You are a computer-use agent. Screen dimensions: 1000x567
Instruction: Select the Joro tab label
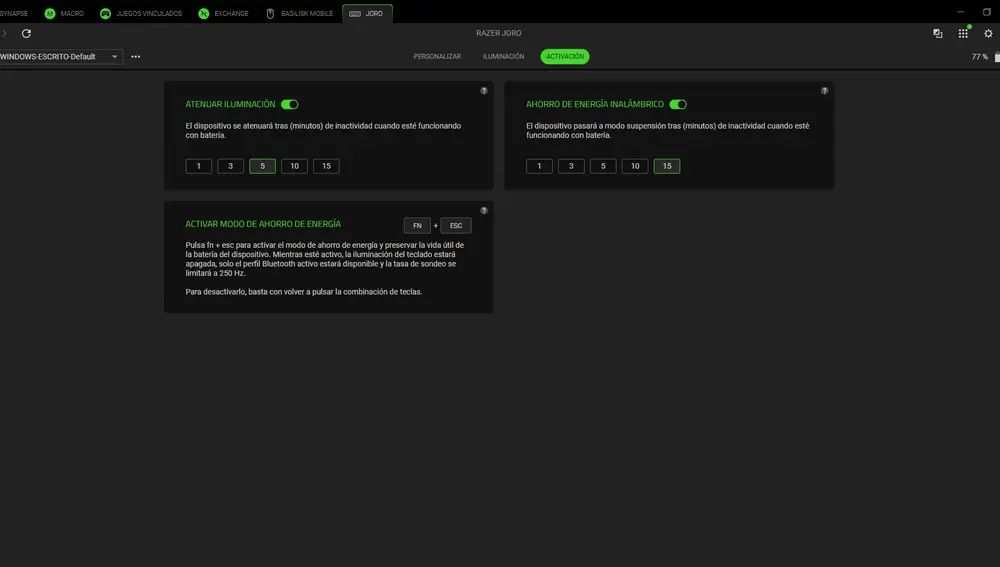[x=374, y=13]
